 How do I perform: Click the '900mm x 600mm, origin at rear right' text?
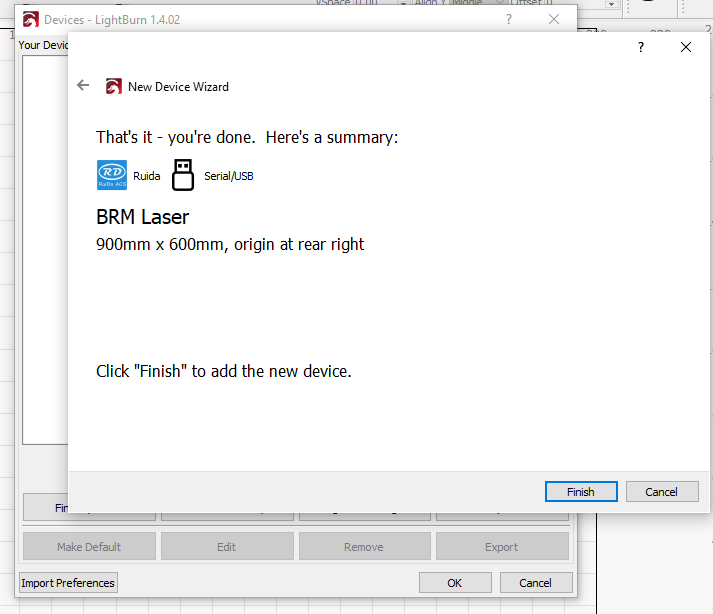tap(230, 244)
